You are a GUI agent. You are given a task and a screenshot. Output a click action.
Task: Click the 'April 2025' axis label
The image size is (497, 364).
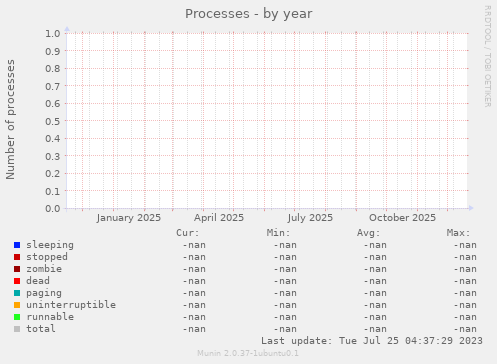[219, 218]
